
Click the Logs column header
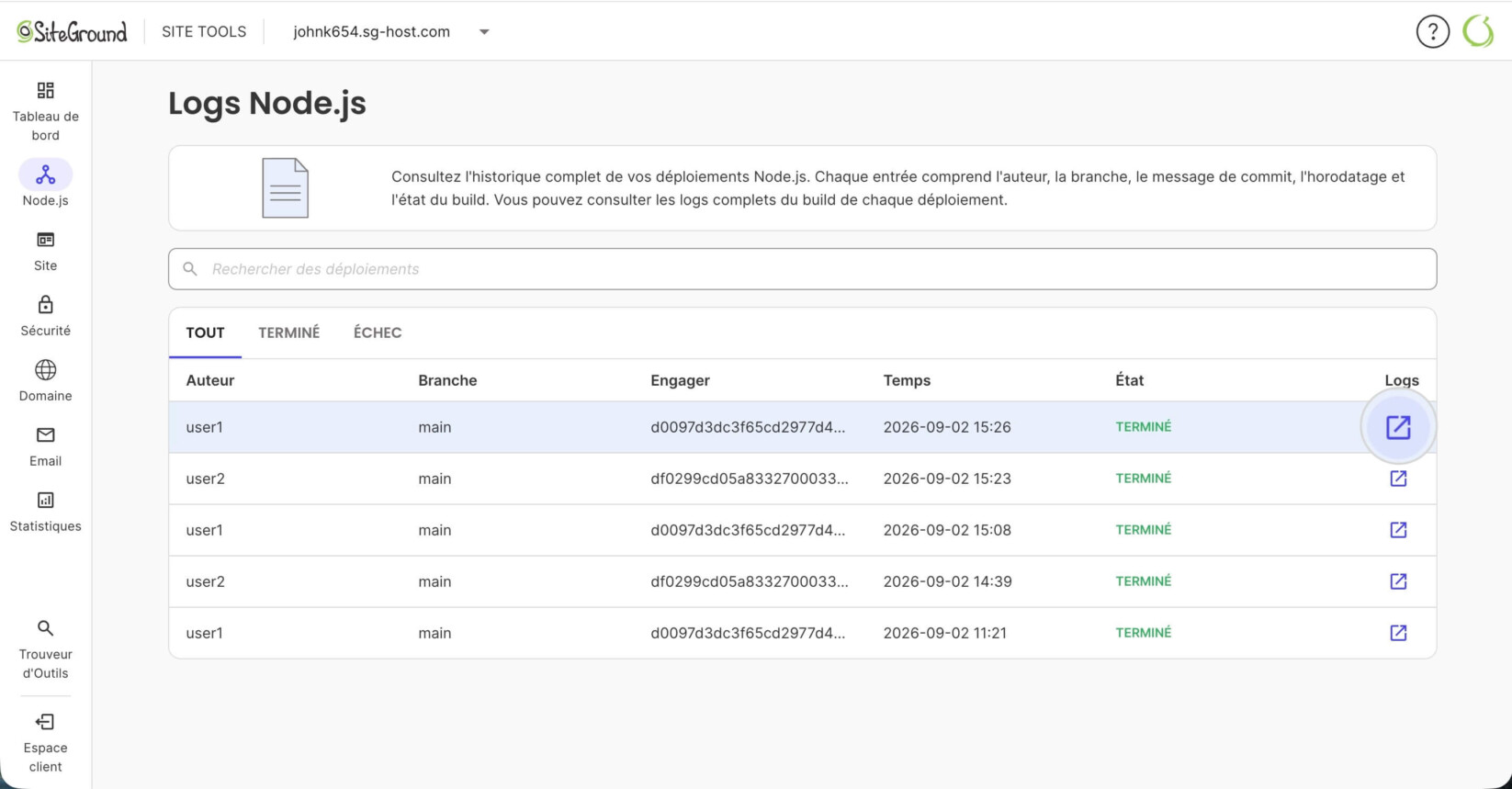pyautogui.click(x=1402, y=380)
